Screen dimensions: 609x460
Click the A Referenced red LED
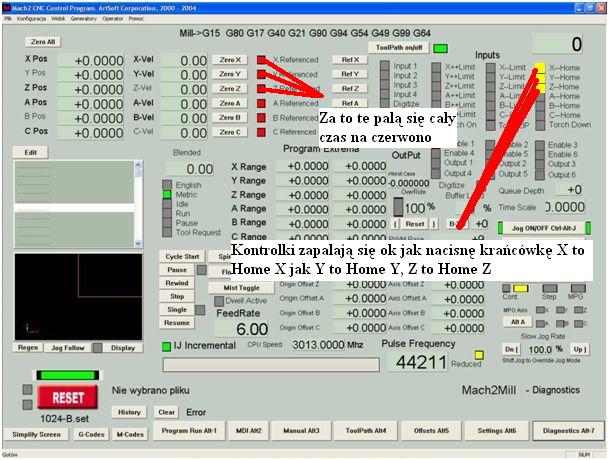261,103
